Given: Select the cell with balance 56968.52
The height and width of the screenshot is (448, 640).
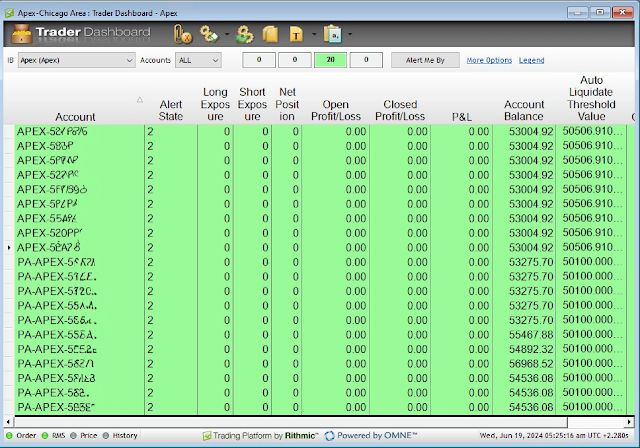Looking at the screenshot, I should point(524,364).
